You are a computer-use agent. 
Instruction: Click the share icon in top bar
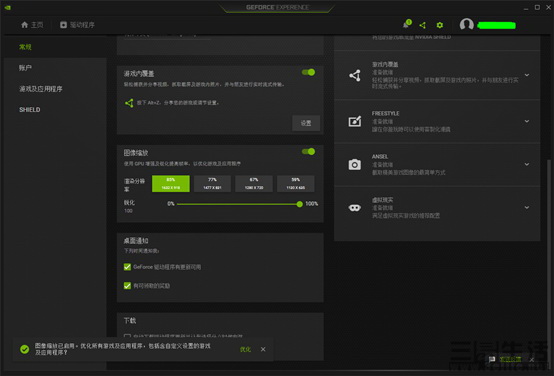[423, 25]
